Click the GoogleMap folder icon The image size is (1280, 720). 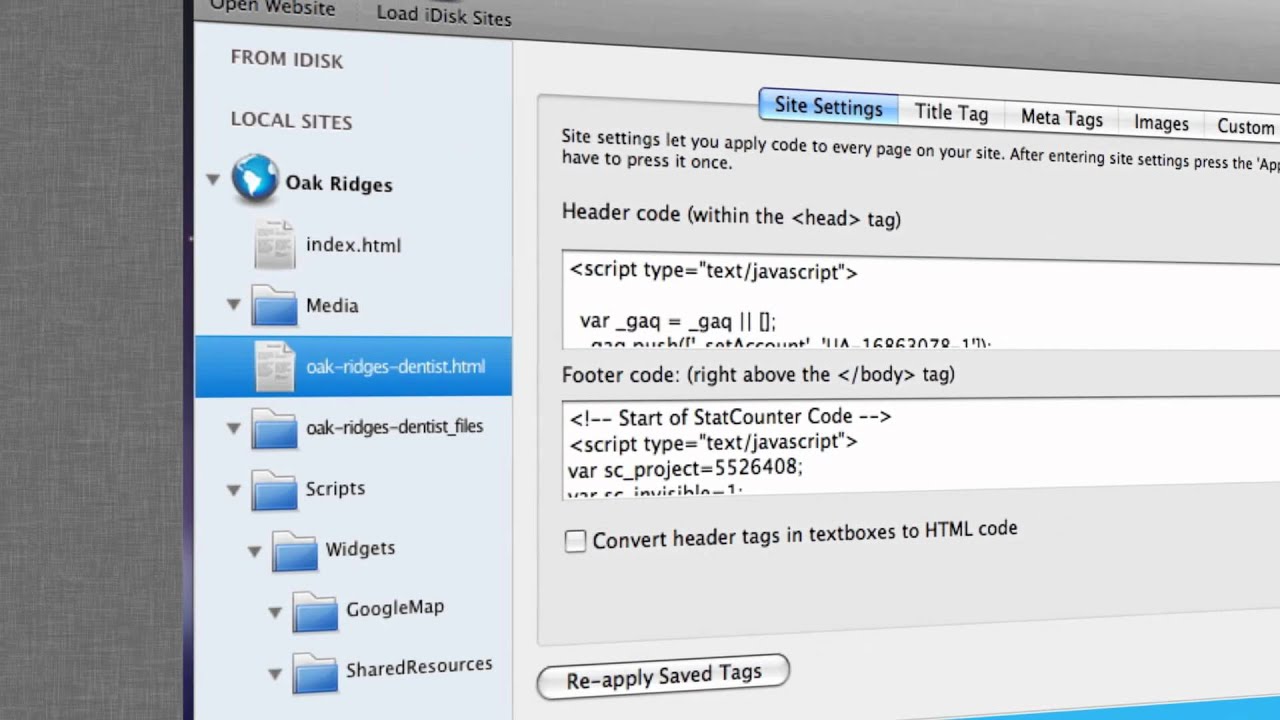(315, 611)
